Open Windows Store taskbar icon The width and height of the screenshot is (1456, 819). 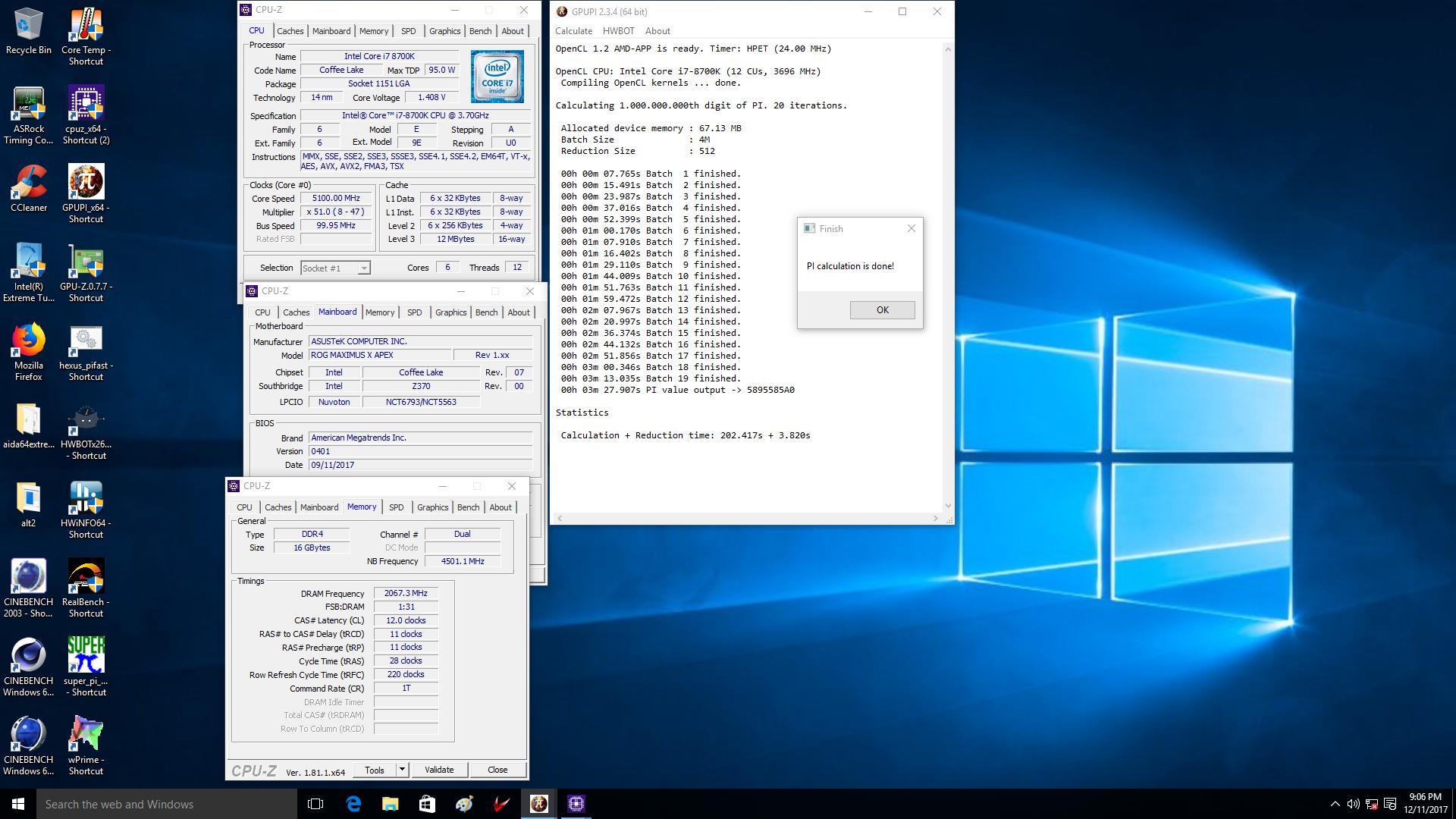[x=427, y=804]
